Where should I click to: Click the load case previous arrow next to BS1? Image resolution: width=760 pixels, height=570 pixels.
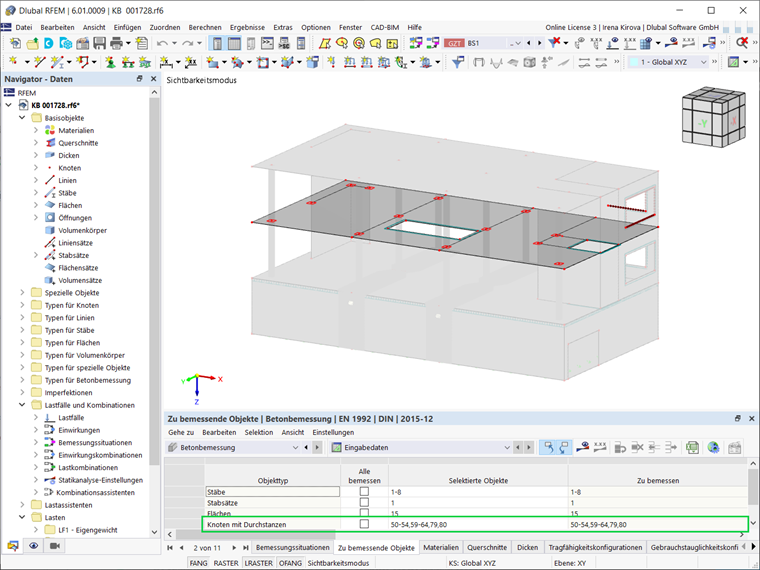coord(529,43)
